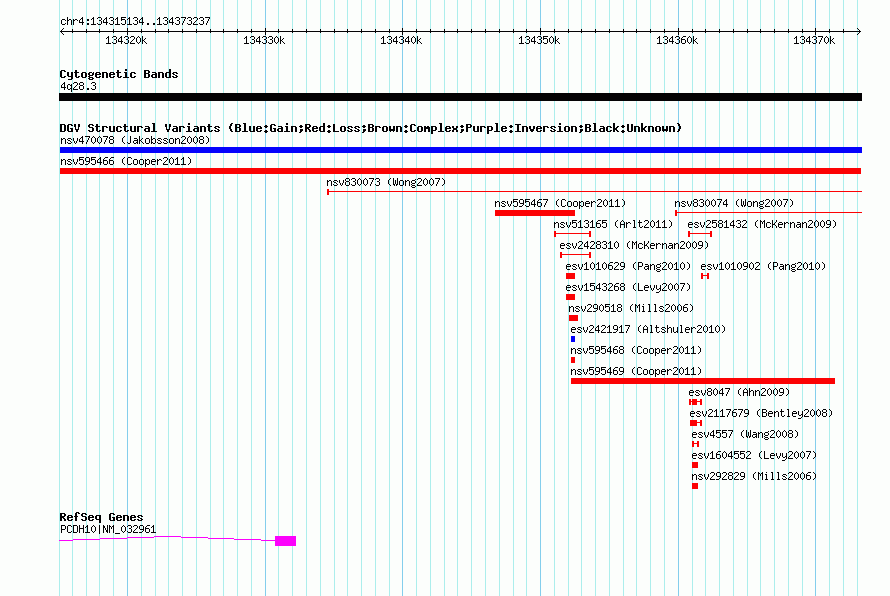Click the 134370k ruler tick label
This screenshot has width=890, height=596.
[x=815, y=40]
